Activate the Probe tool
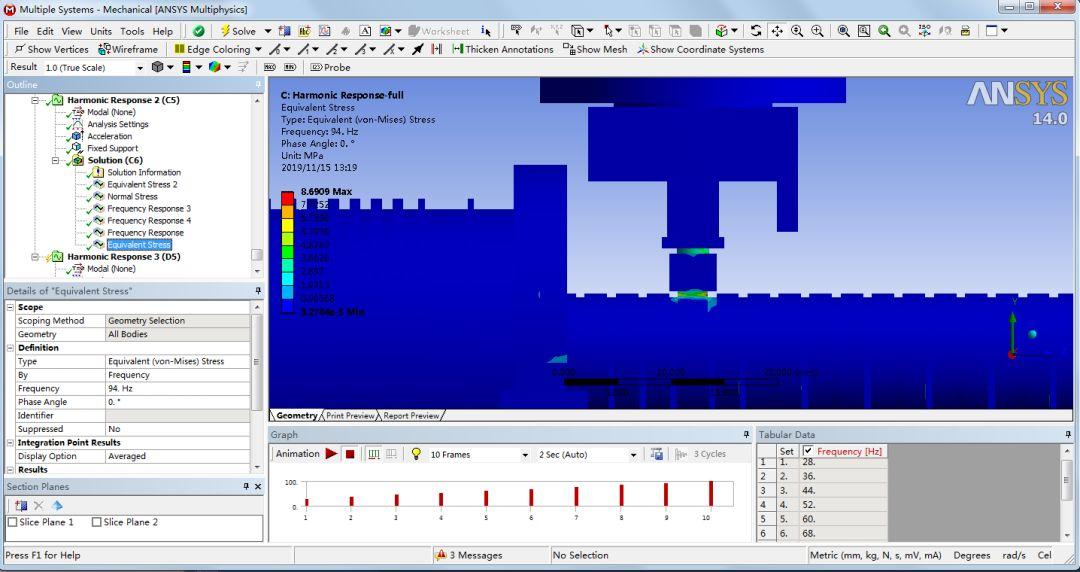Screen dimensions: 1080x572 pyautogui.click(x=330, y=68)
